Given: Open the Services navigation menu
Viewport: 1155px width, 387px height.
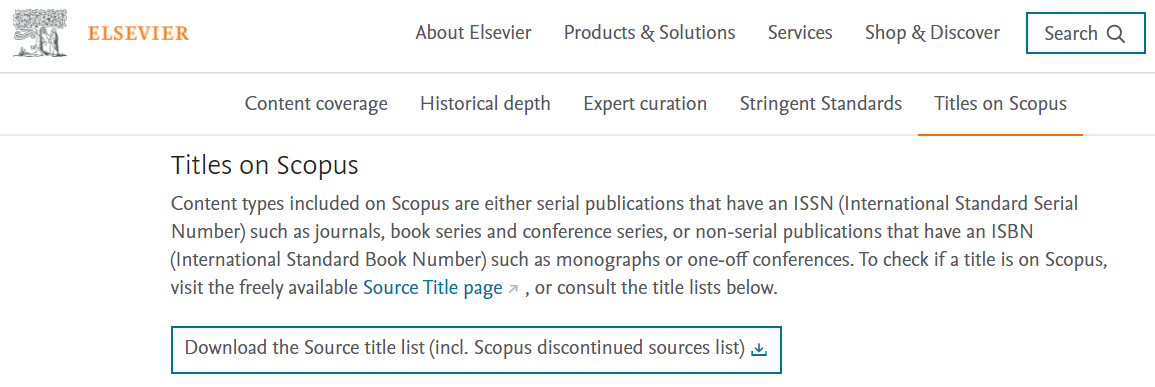Looking at the screenshot, I should (x=800, y=33).
